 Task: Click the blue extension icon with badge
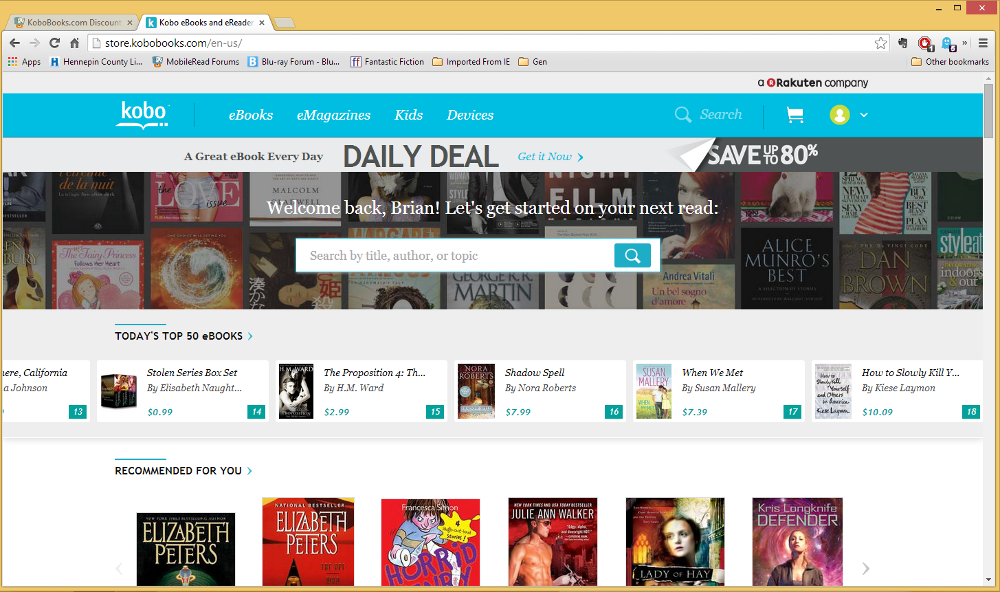click(x=949, y=43)
